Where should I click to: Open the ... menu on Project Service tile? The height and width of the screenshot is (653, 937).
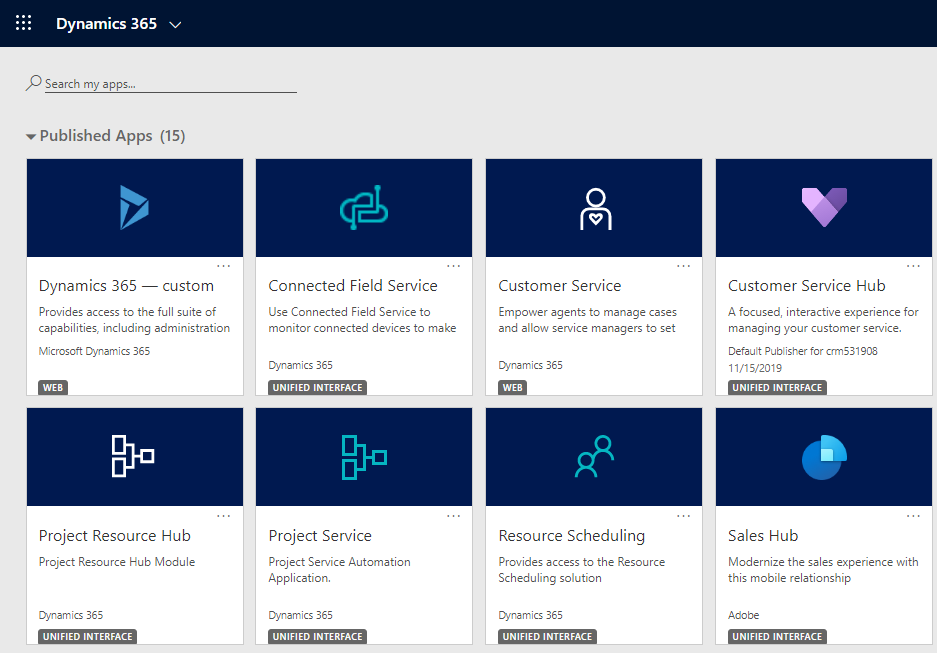tap(453, 515)
